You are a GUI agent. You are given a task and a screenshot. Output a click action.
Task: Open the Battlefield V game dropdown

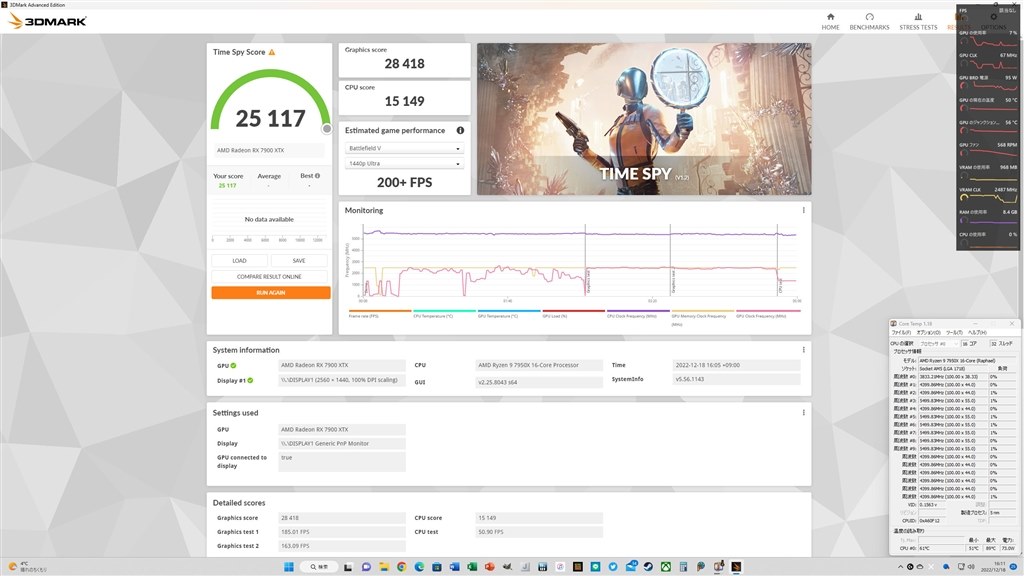pos(404,148)
